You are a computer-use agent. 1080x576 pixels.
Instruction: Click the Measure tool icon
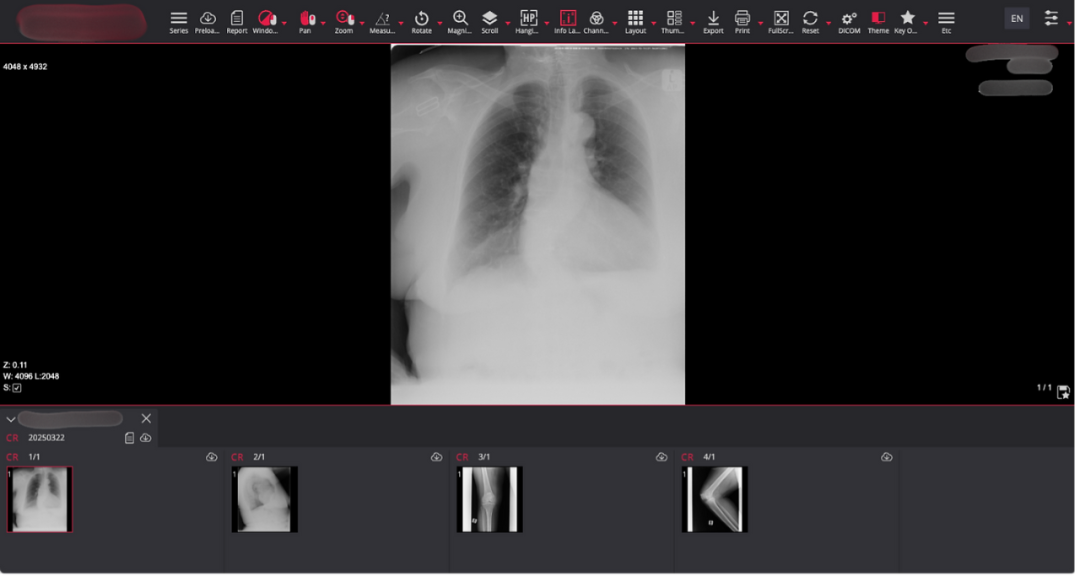click(x=382, y=18)
